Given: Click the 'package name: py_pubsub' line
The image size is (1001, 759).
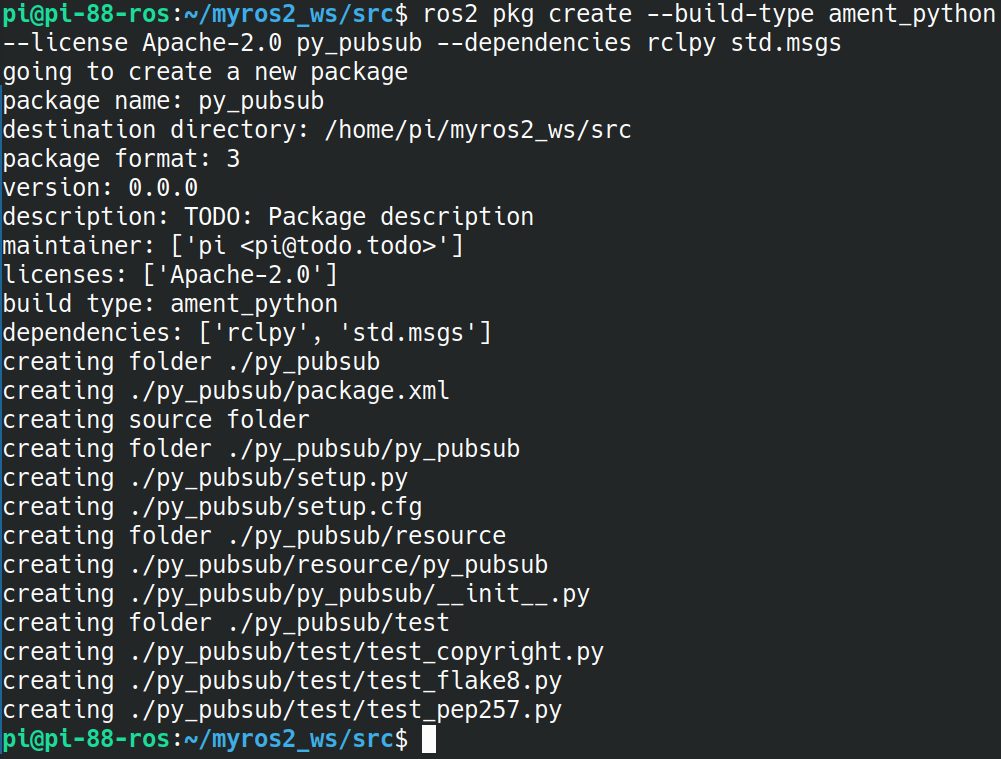Looking at the screenshot, I should coord(163,101).
